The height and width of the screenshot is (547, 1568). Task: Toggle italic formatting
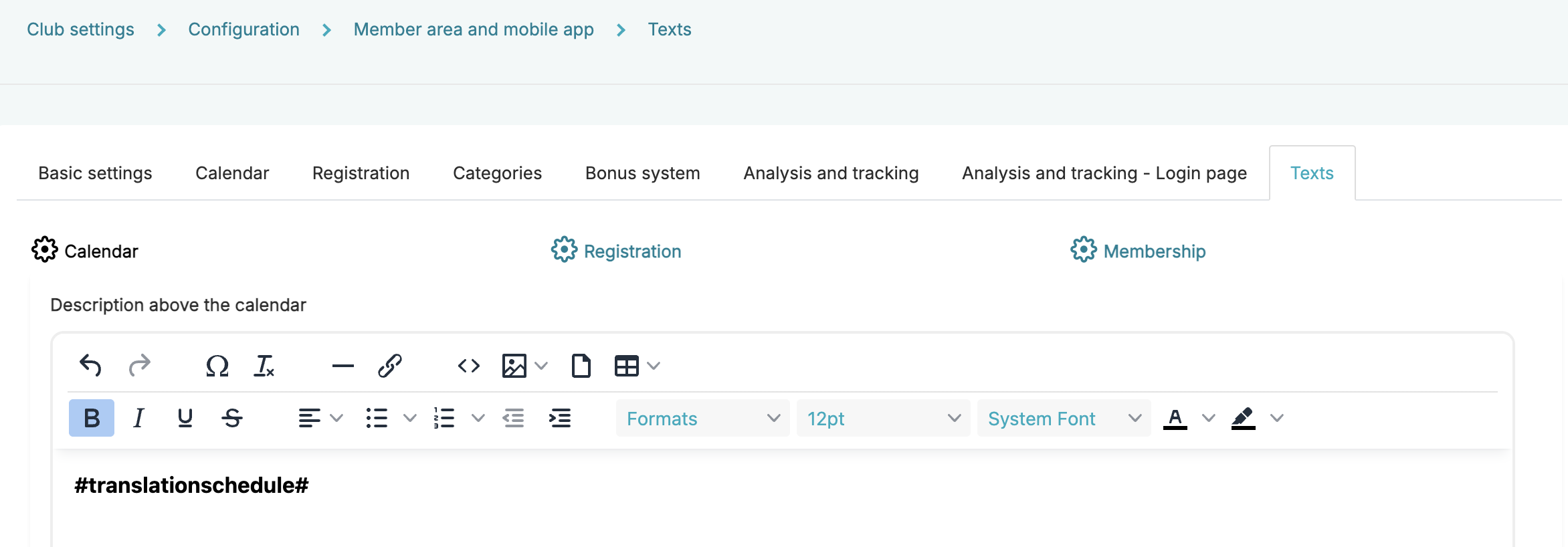tap(138, 418)
